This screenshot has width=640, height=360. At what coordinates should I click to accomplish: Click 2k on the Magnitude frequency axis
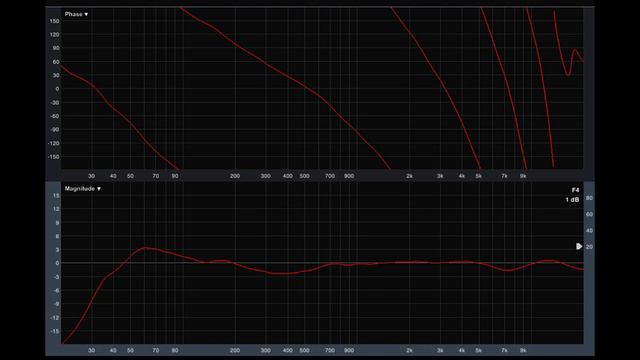(x=409, y=350)
